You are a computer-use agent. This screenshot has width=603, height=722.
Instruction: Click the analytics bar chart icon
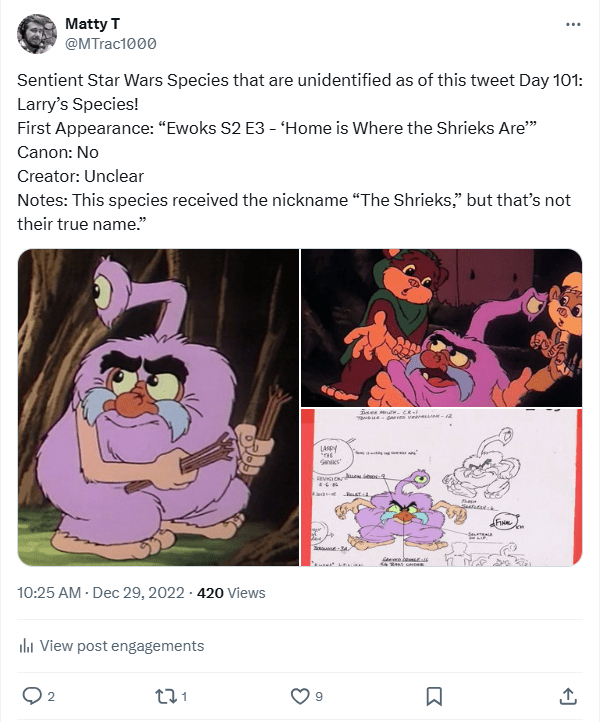pos(26,646)
